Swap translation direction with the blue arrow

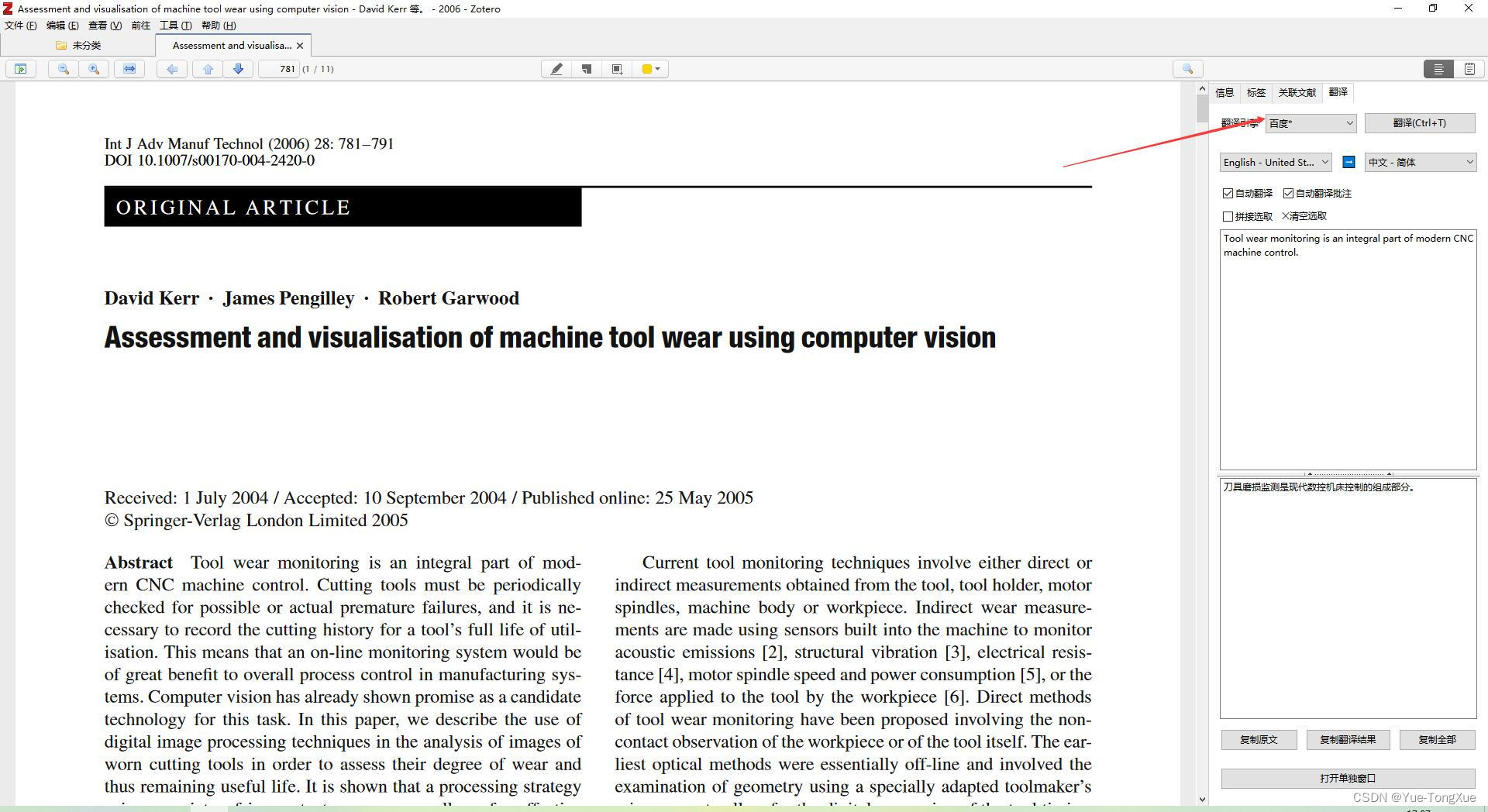pos(1349,162)
